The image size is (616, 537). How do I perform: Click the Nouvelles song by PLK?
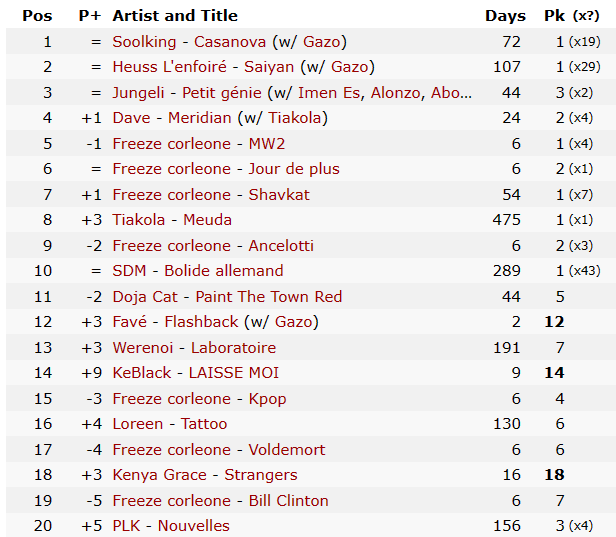[194, 526]
